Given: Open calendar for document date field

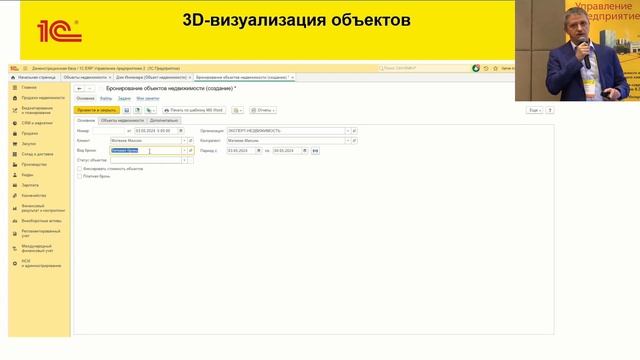Looking at the screenshot, I should (x=181, y=131).
